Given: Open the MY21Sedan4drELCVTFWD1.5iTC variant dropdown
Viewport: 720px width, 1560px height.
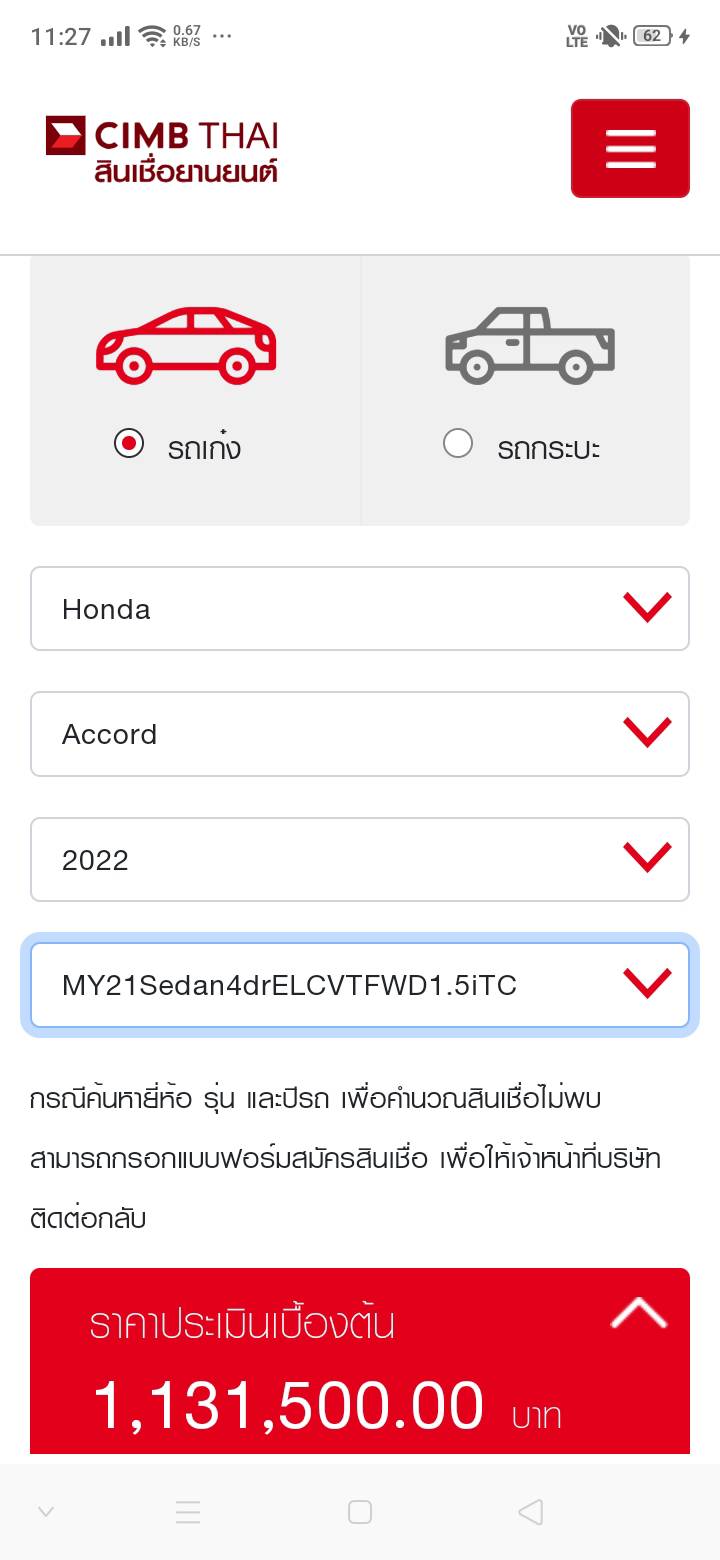Looking at the screenshot, I should (360, 985).
